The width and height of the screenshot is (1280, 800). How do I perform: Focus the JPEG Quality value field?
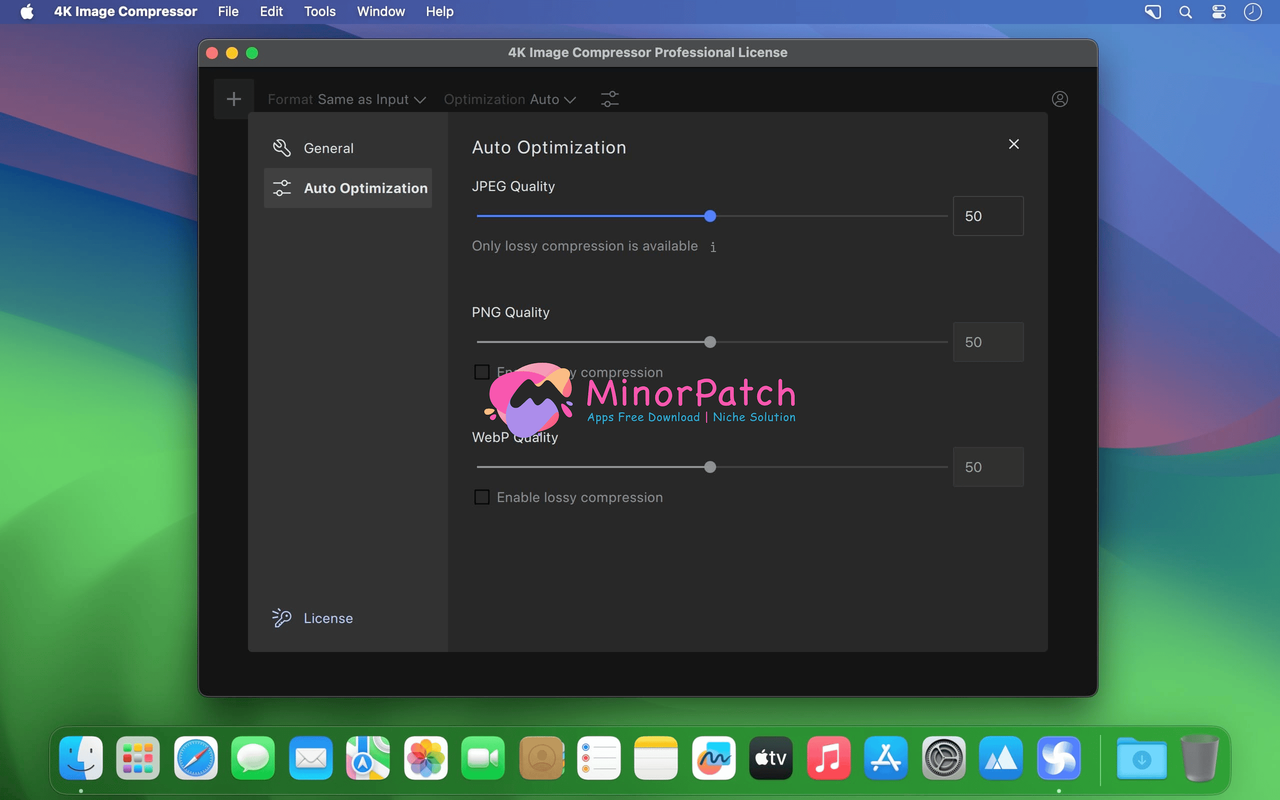988,216
